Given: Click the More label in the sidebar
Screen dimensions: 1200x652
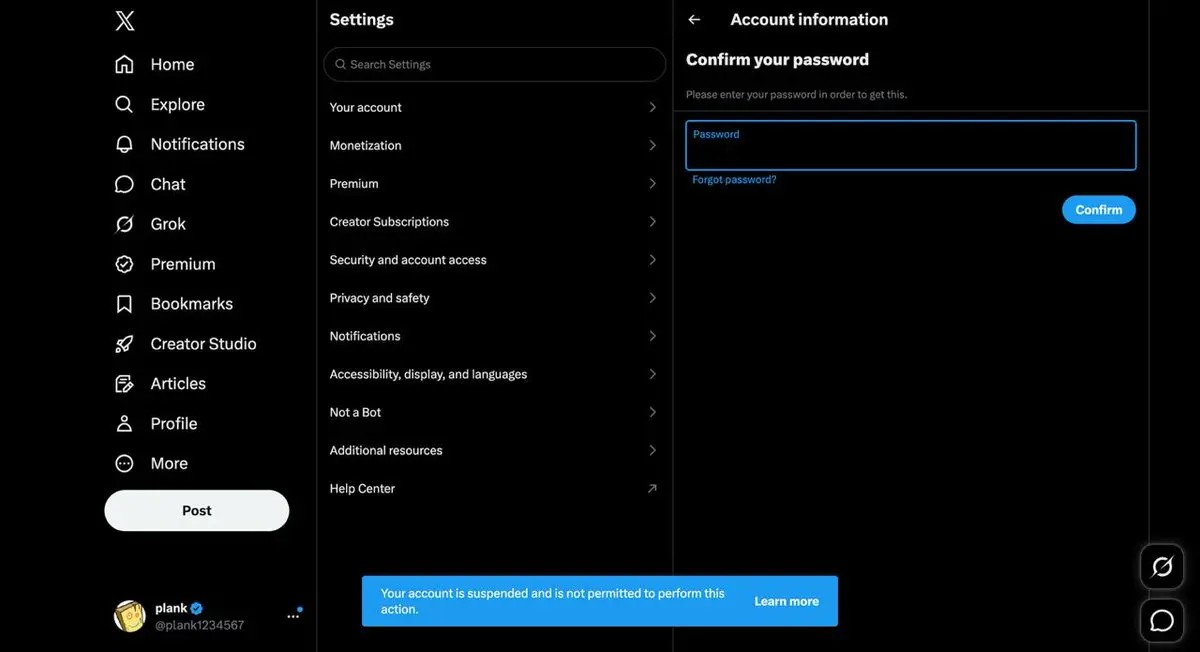Looking at the screenshot, I should pyautogui.click(x=169, y=464).
